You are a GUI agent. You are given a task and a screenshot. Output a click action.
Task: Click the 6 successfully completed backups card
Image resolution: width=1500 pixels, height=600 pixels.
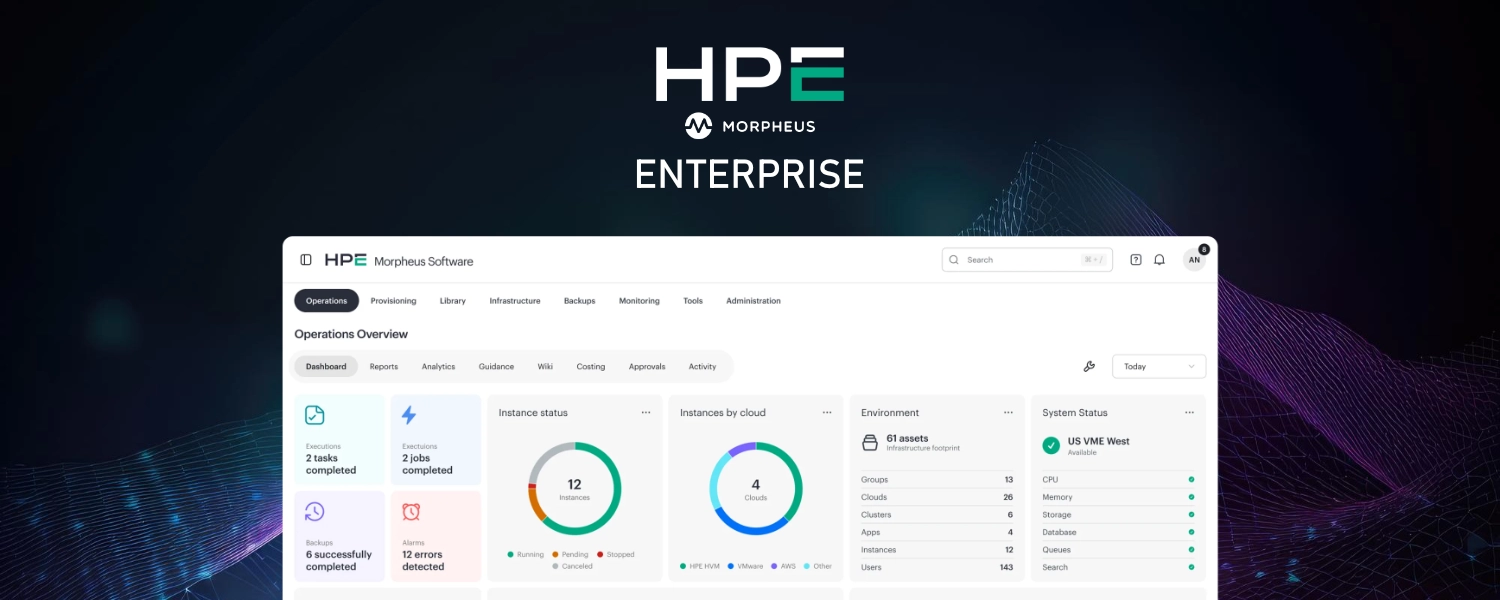[339, 536]
